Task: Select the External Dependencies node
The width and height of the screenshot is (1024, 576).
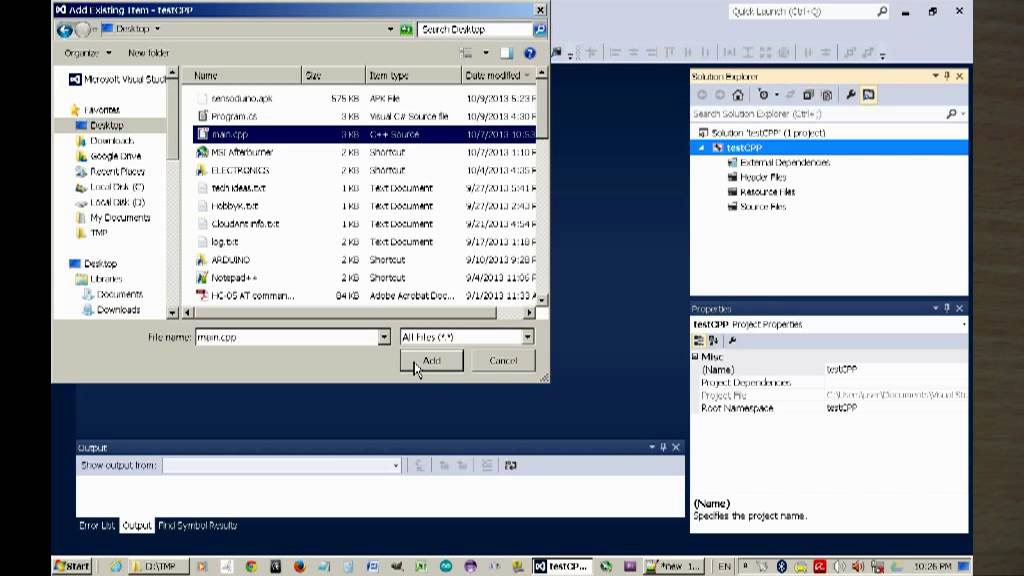Action: pos(784,163)
